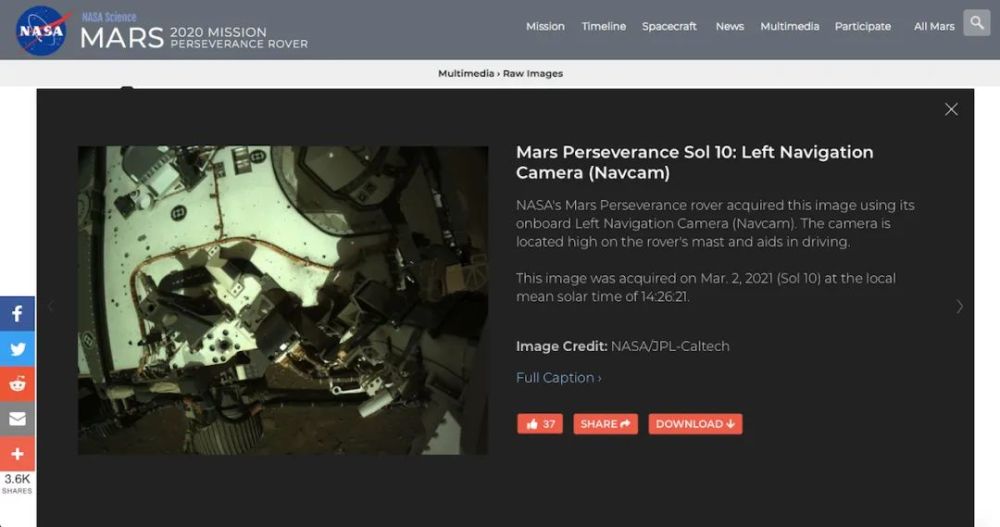Click the image title Mars Perseverance Sol 10
The image size is (1000, 527).
click(x=695, y=162)
